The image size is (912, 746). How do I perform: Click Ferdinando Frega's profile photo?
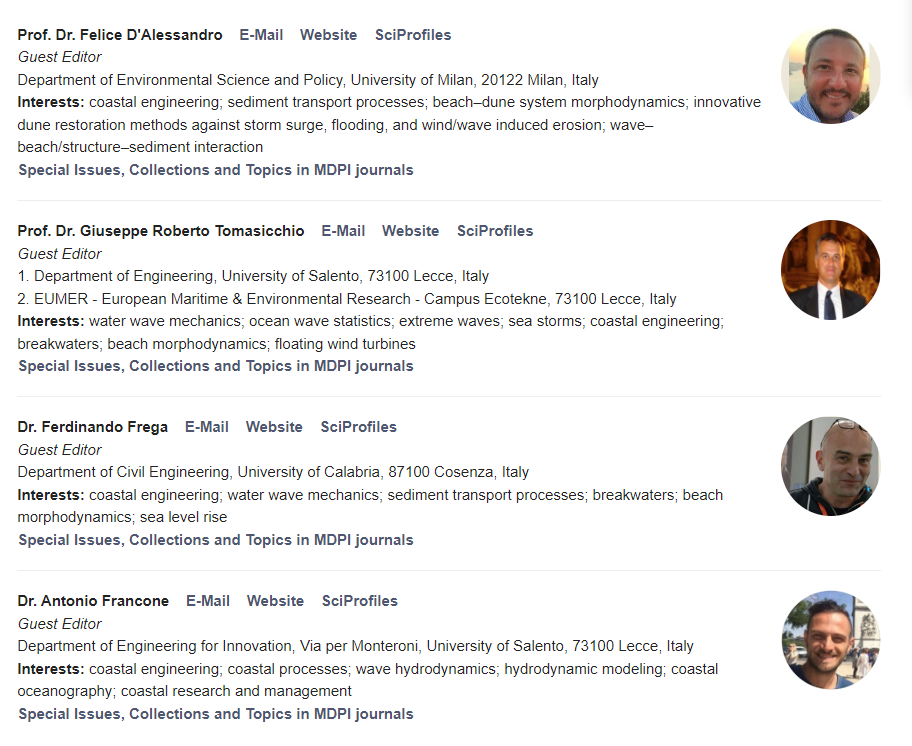pyautogui.click(x=831, y=466)
